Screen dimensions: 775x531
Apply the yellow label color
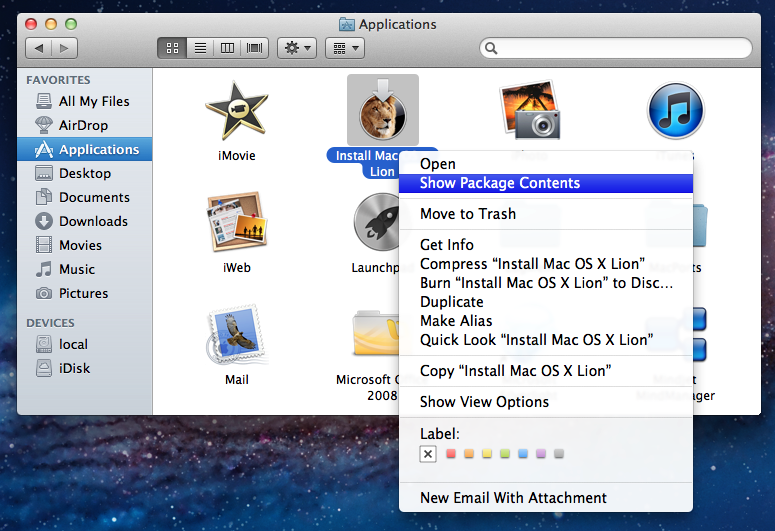tap(487, 453)
